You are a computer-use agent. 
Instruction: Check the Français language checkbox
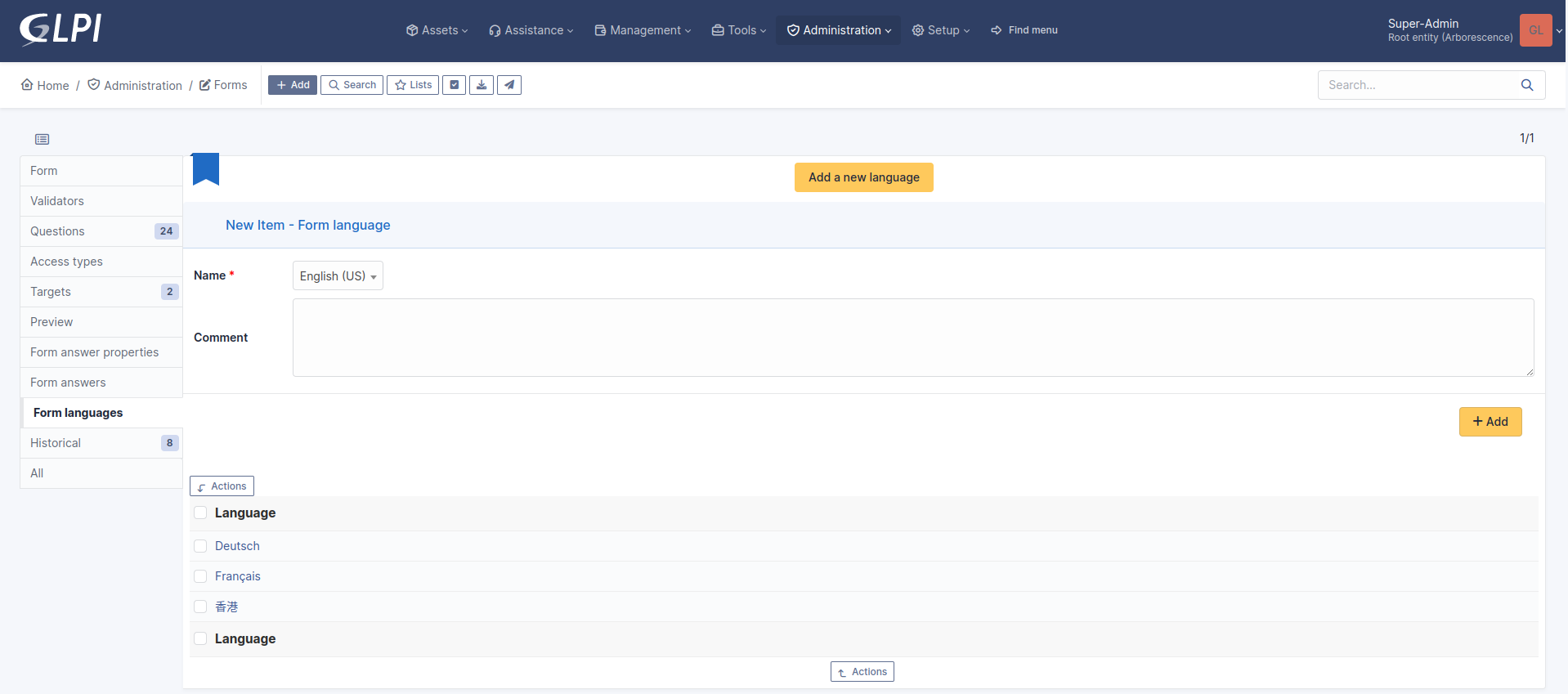point(200,576)
